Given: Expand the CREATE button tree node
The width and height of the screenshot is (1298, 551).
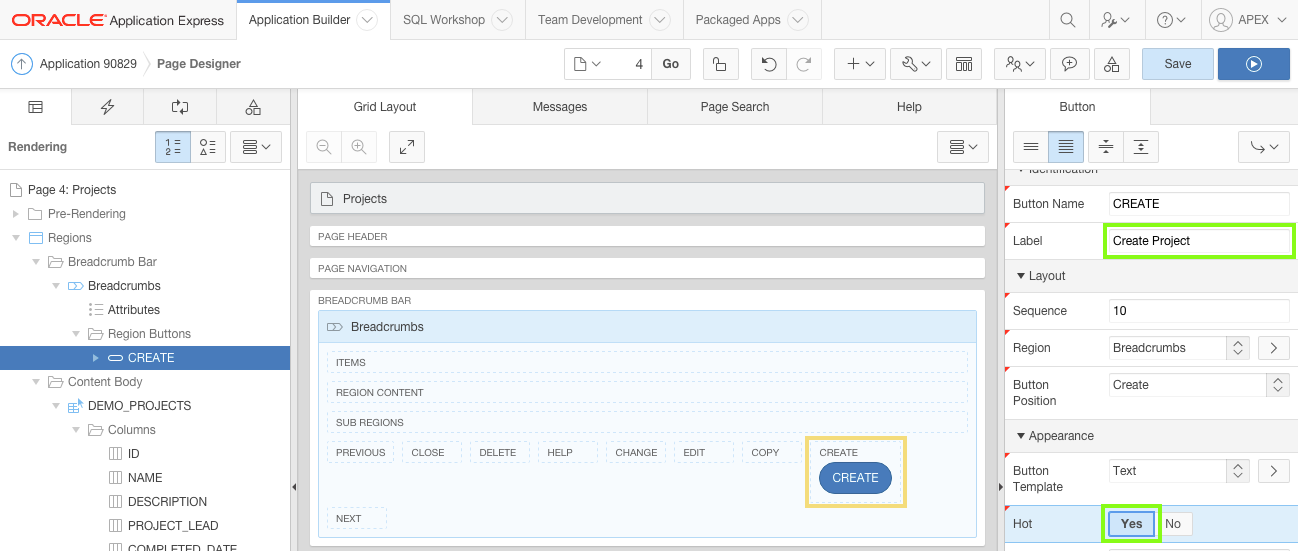Looking at the screenshot, I should (95, 358).
